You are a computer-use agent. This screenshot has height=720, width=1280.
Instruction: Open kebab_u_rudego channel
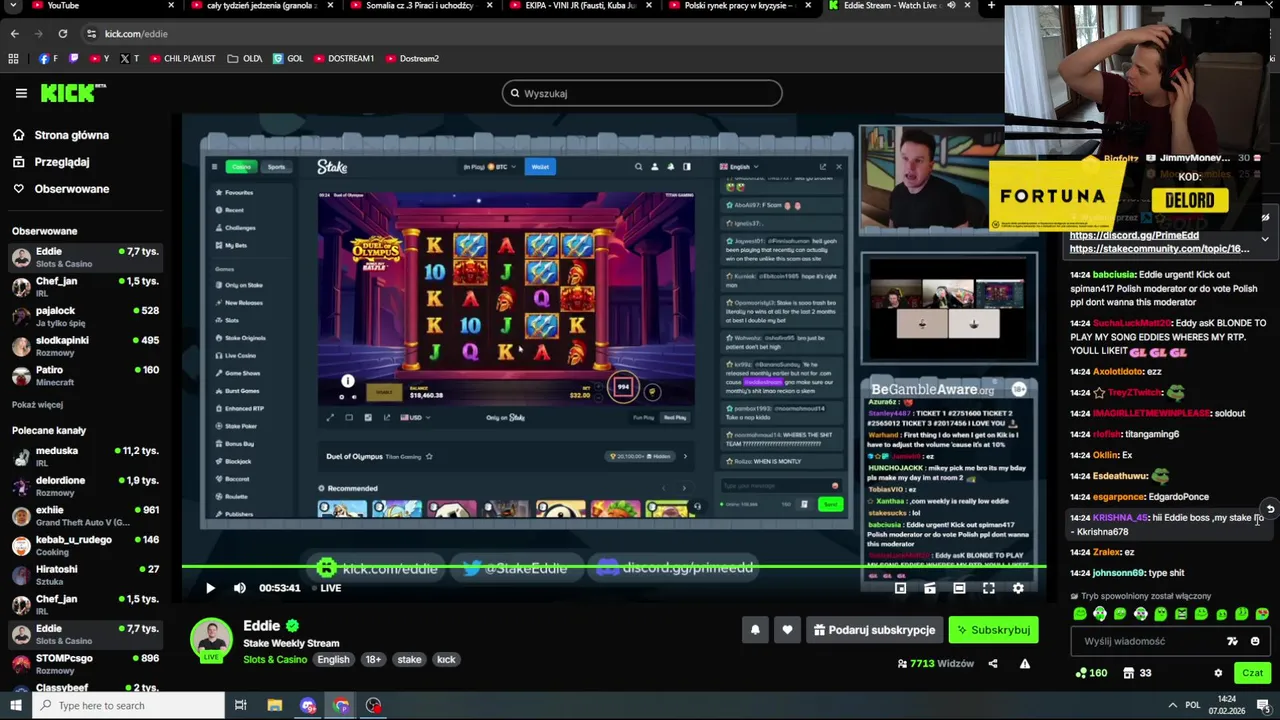tap(86, 545)
